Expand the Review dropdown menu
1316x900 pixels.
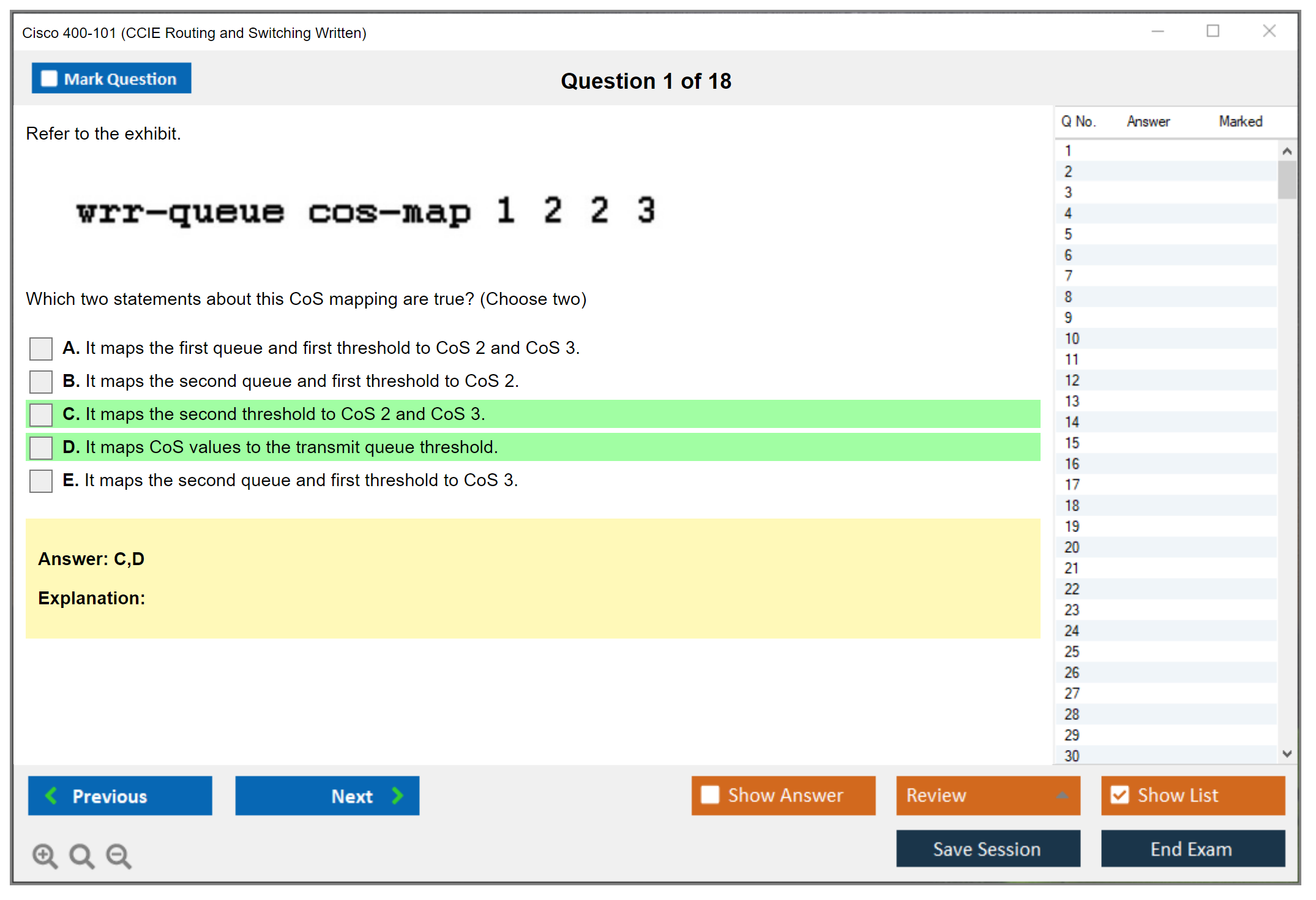coord(1062,795)
